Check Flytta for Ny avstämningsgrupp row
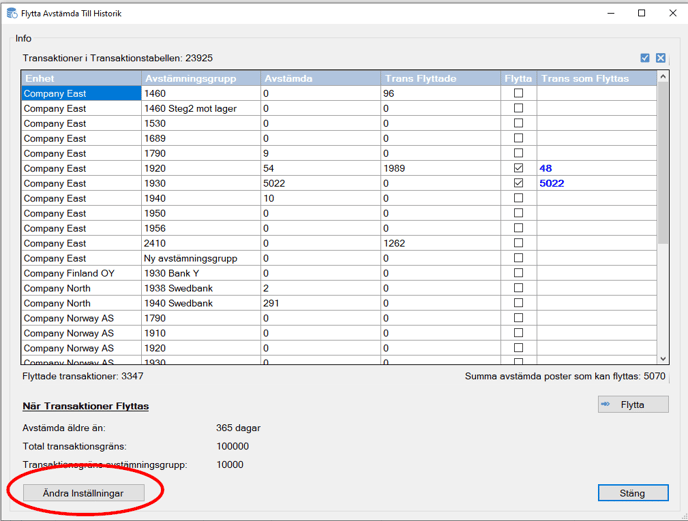688x521 pixels. pos(518,258)
